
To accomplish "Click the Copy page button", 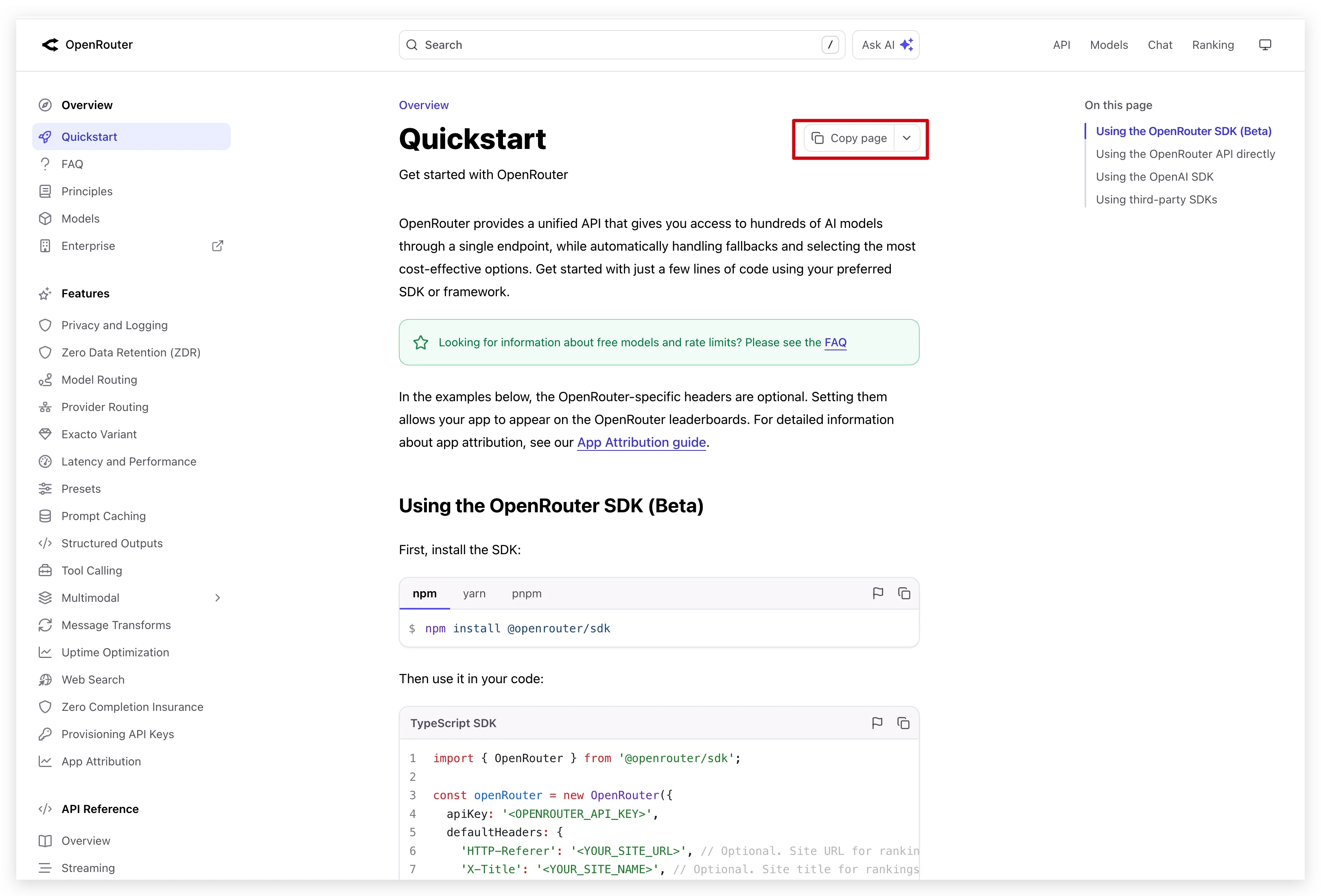I will tap(850, 138).
